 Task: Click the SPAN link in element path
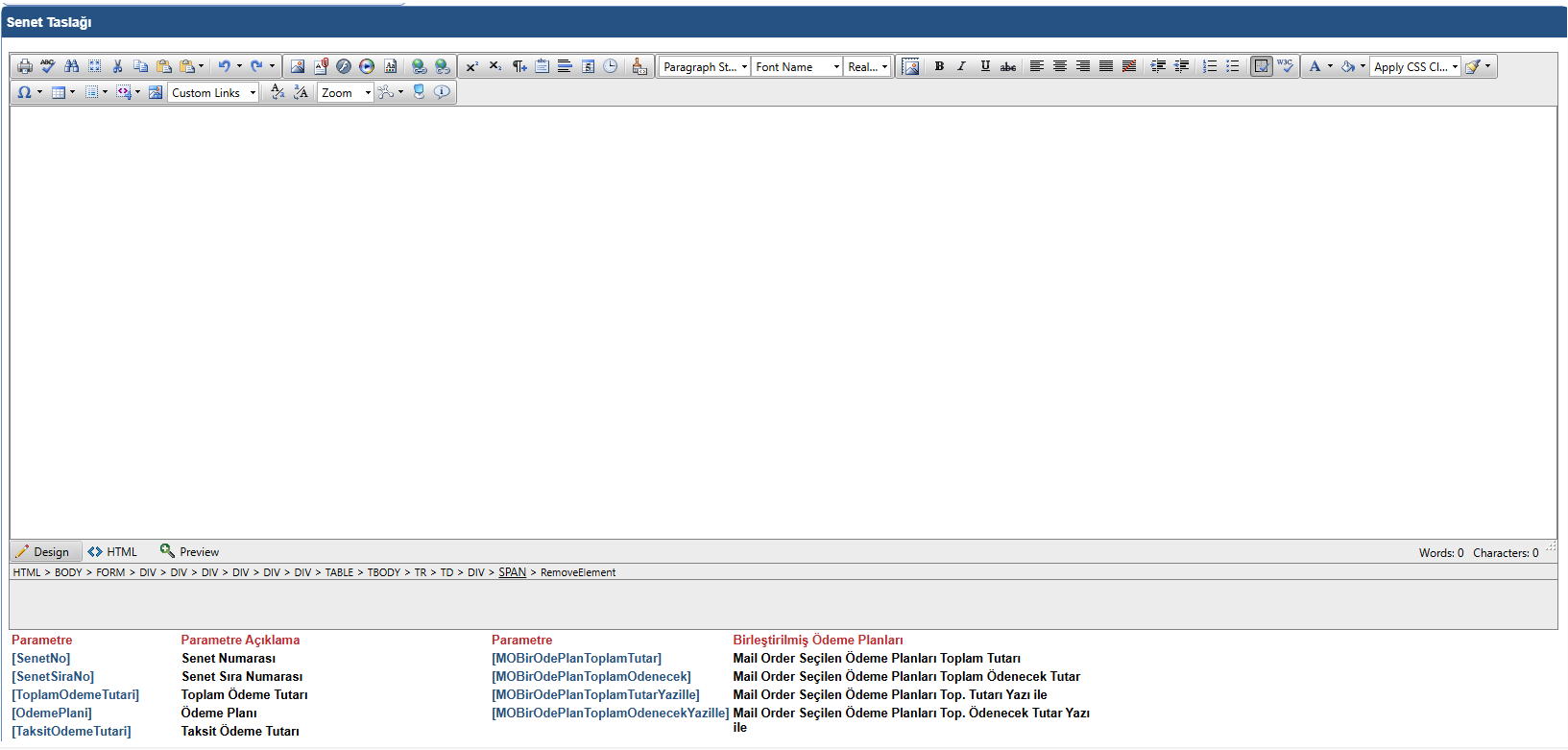click(x=512, y=572)
